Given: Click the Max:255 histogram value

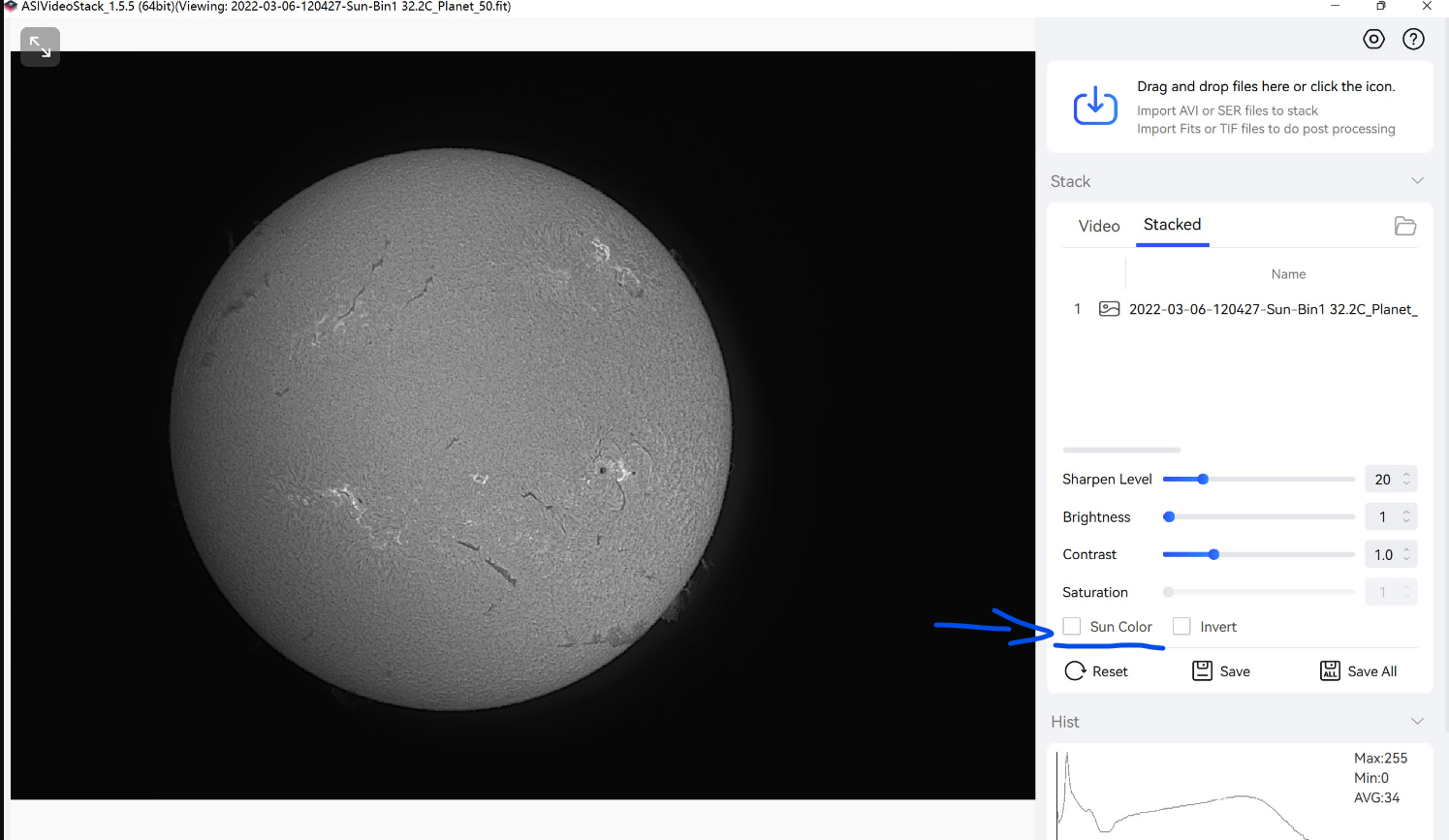Looking at the screenshot, I should pos(1380,758).
